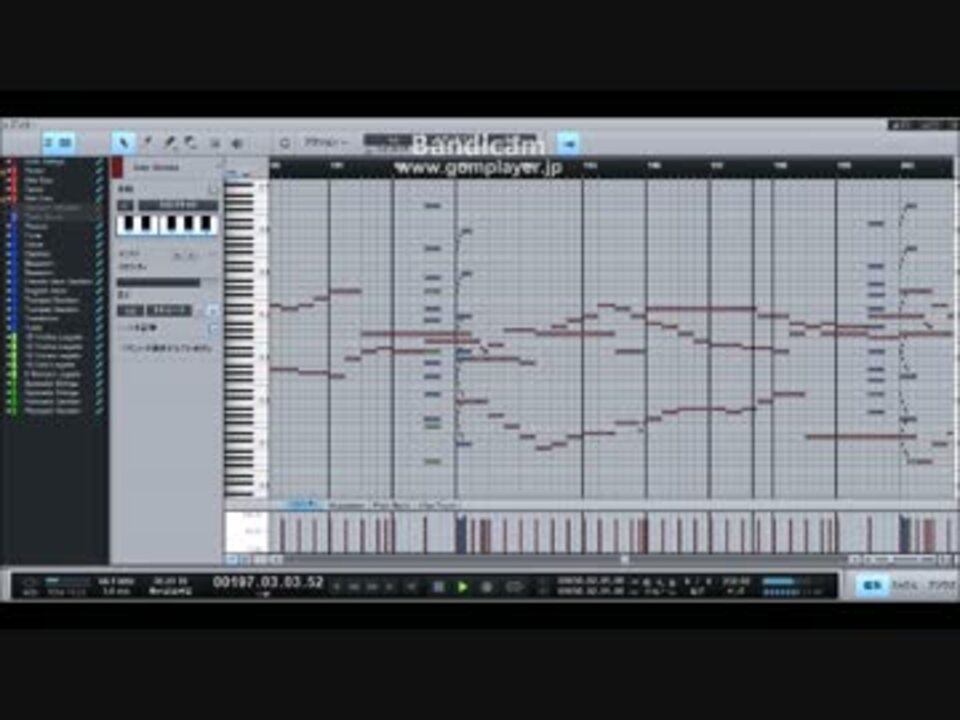Toggle the first highlighted panel button at toolbar left
This screenshot has height=720, width=960.
click(x=50, y=143)
